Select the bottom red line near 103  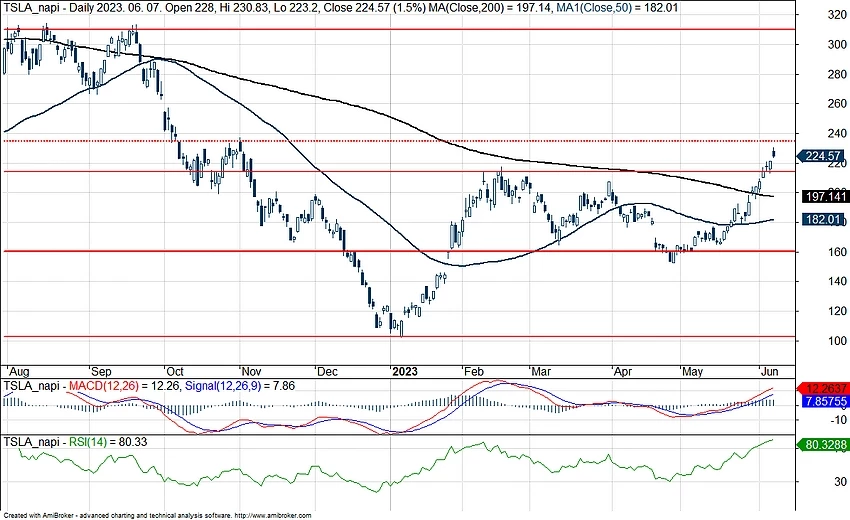(x=398, y=336)
